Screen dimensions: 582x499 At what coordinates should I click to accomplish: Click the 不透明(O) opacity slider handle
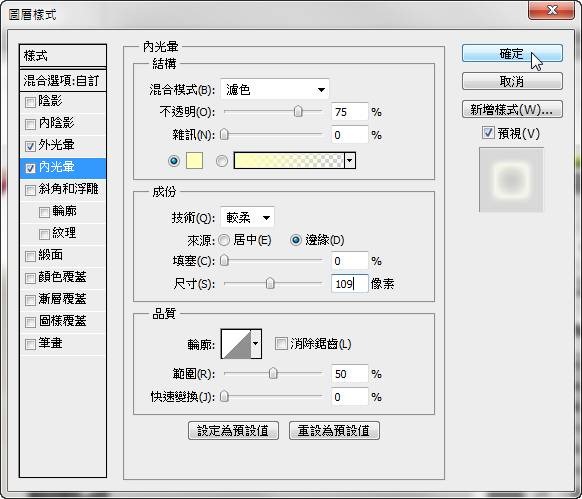point(298,111)
